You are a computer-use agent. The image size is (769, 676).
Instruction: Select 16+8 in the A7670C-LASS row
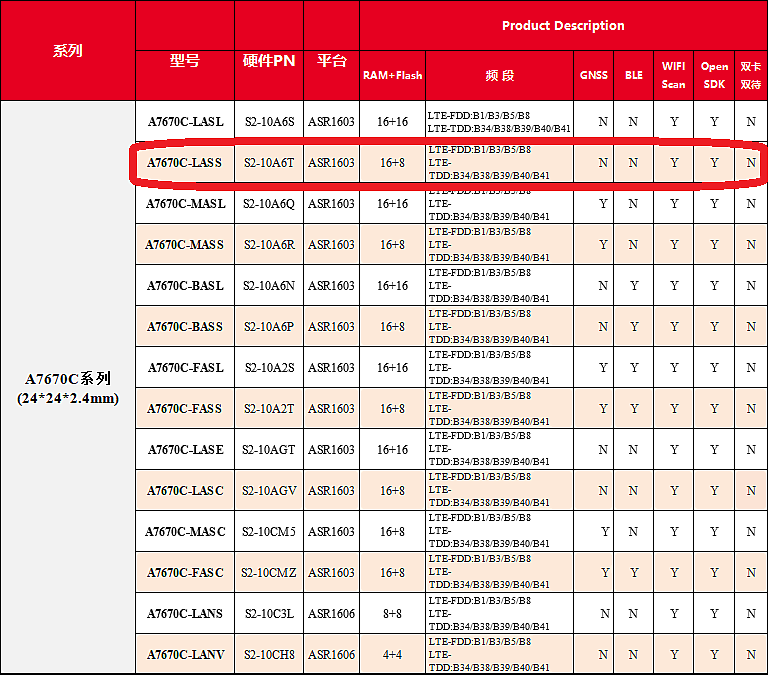(392, 162)
